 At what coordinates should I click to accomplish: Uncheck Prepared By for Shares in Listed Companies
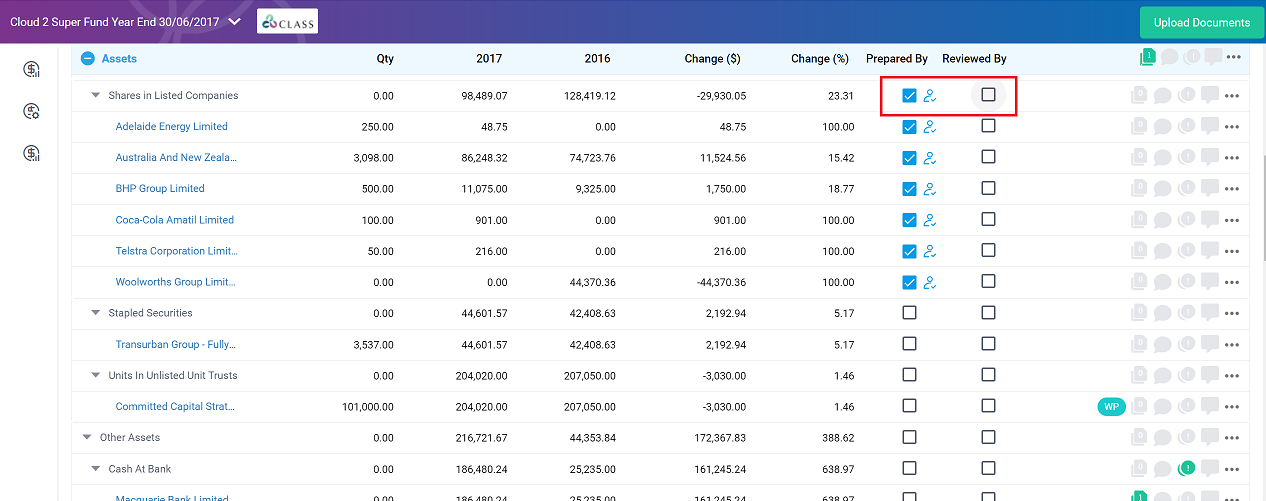[x=909, y=96]
